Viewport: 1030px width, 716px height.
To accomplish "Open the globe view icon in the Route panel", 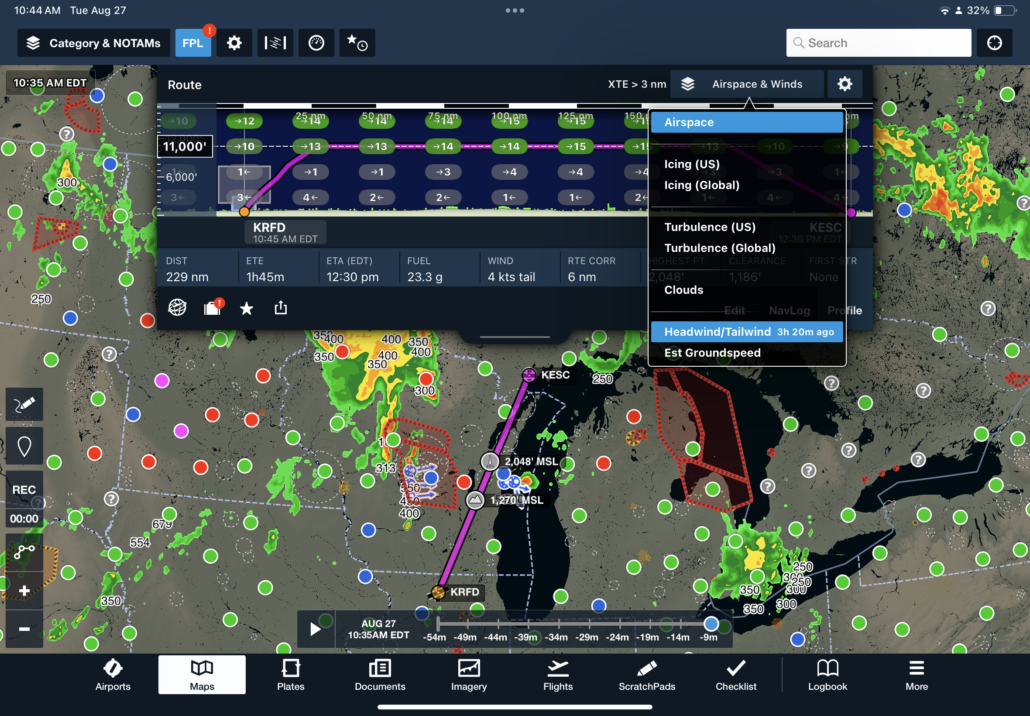I will 177,308.
